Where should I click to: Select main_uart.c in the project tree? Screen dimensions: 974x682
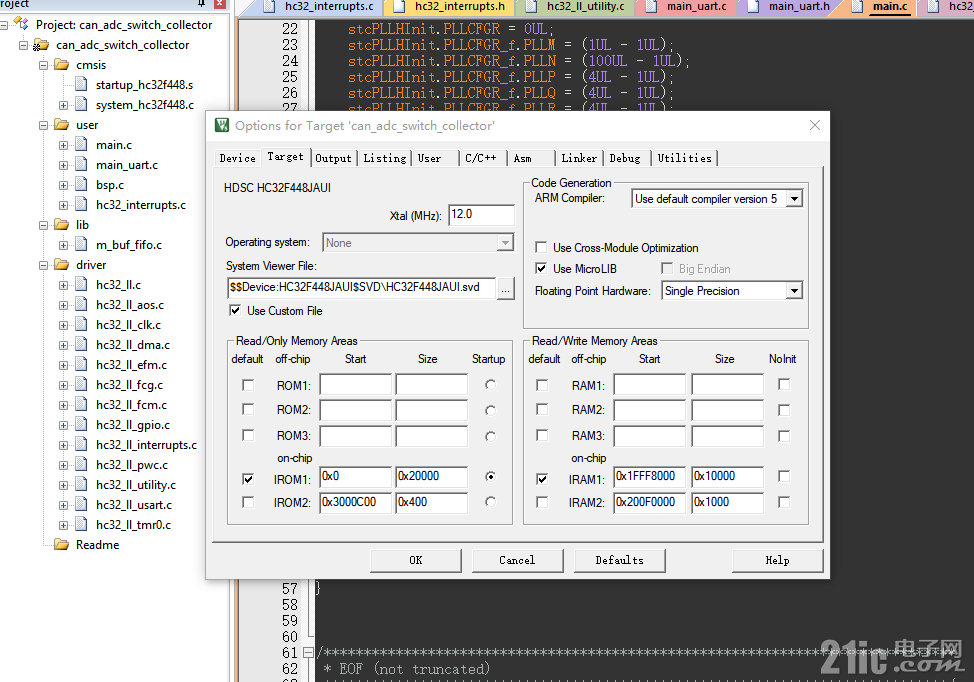point(127,165)
